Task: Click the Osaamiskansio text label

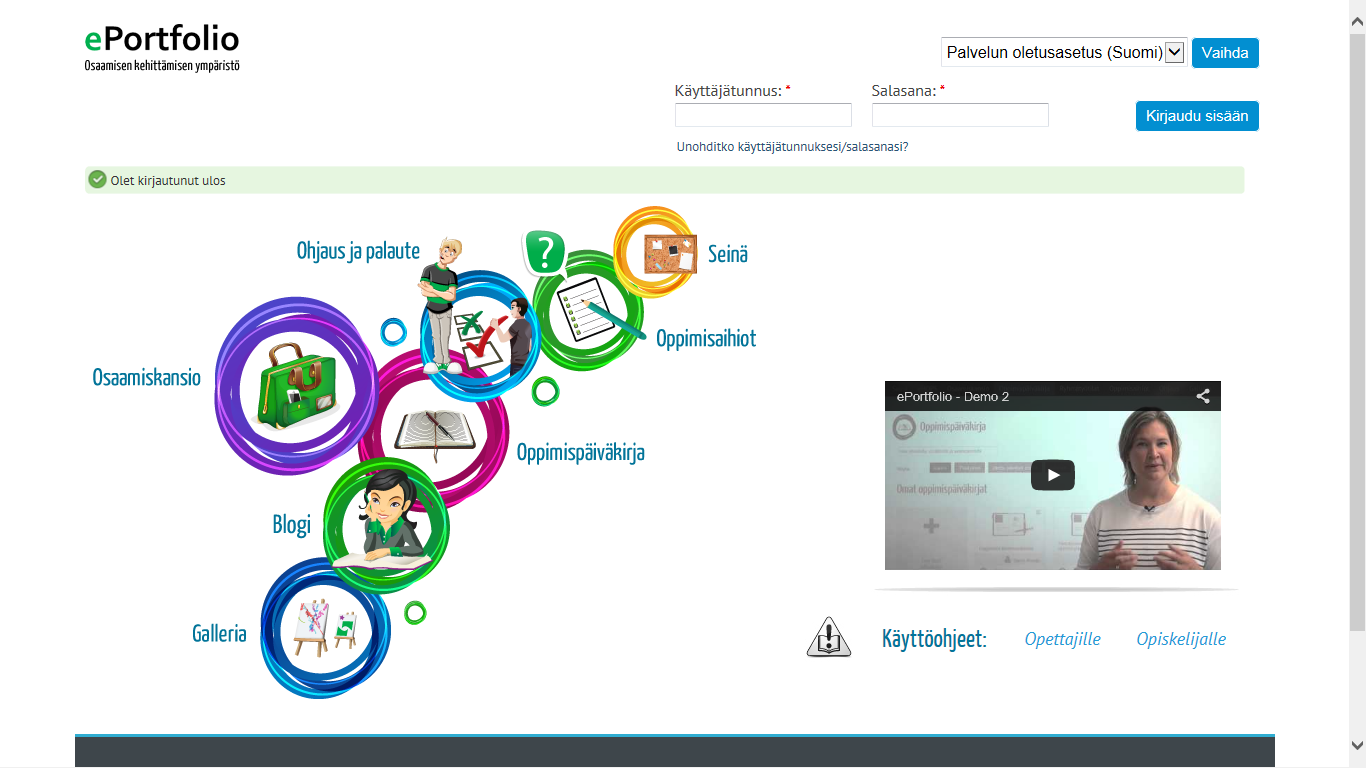Action: coord(147,378)
